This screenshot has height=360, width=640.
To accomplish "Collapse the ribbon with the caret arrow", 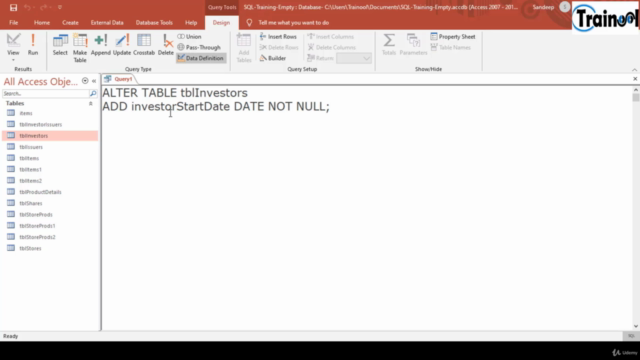I will [x=634, y=70].
